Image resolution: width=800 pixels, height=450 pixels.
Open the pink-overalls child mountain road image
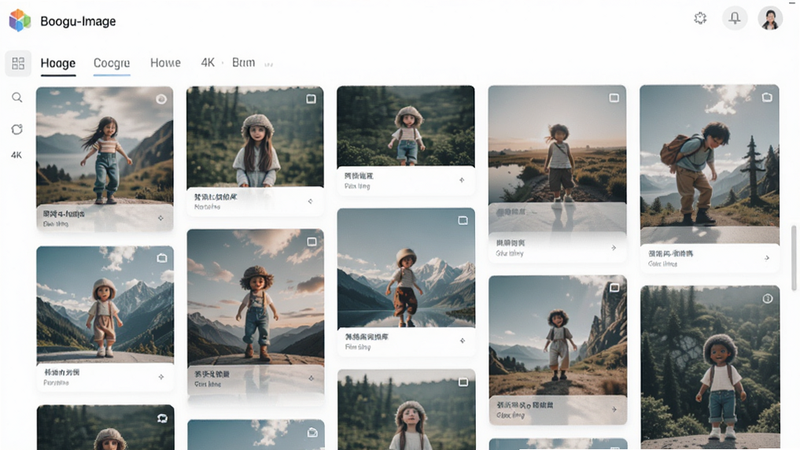pos(105,304)
